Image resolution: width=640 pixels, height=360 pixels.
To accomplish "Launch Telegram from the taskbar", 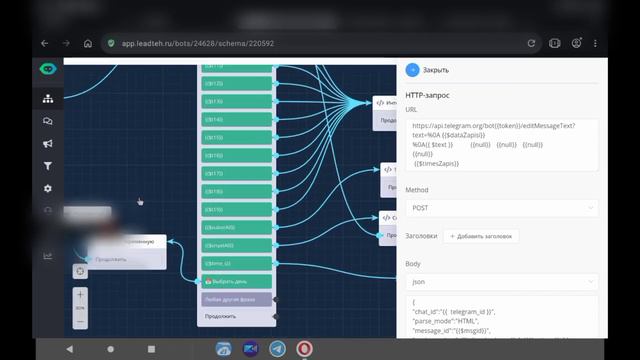I will [x=278, y=349].
